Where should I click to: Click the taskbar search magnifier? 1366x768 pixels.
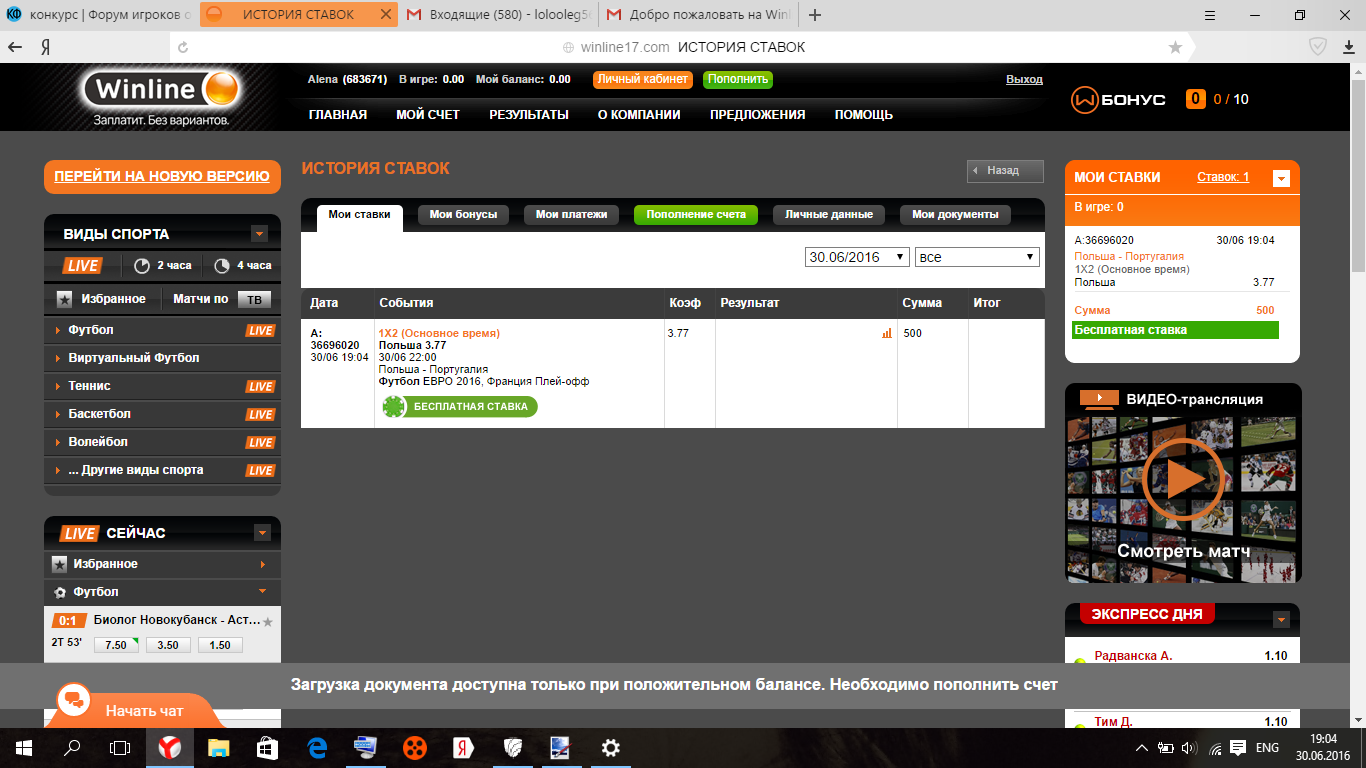point(72,747)
